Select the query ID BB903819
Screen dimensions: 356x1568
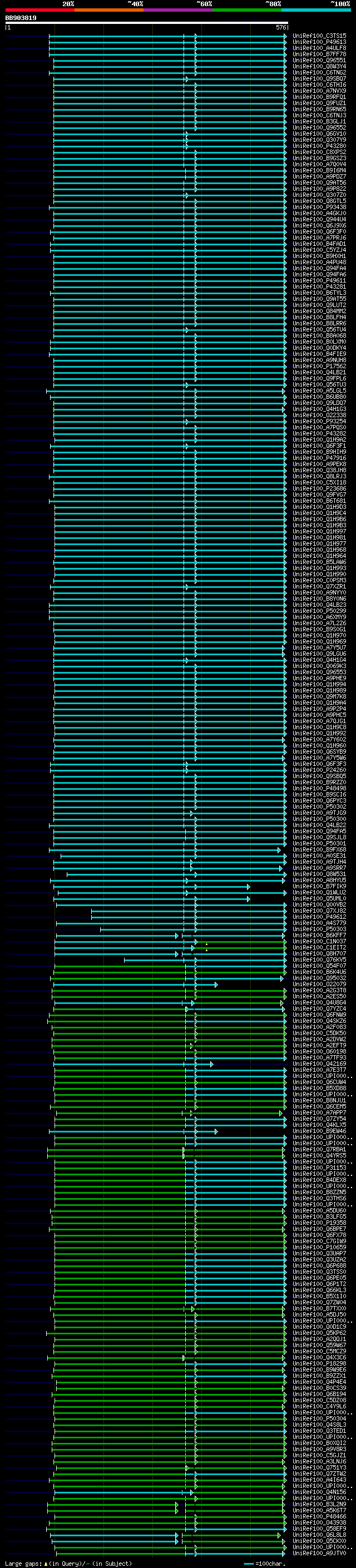coord(21,18)
